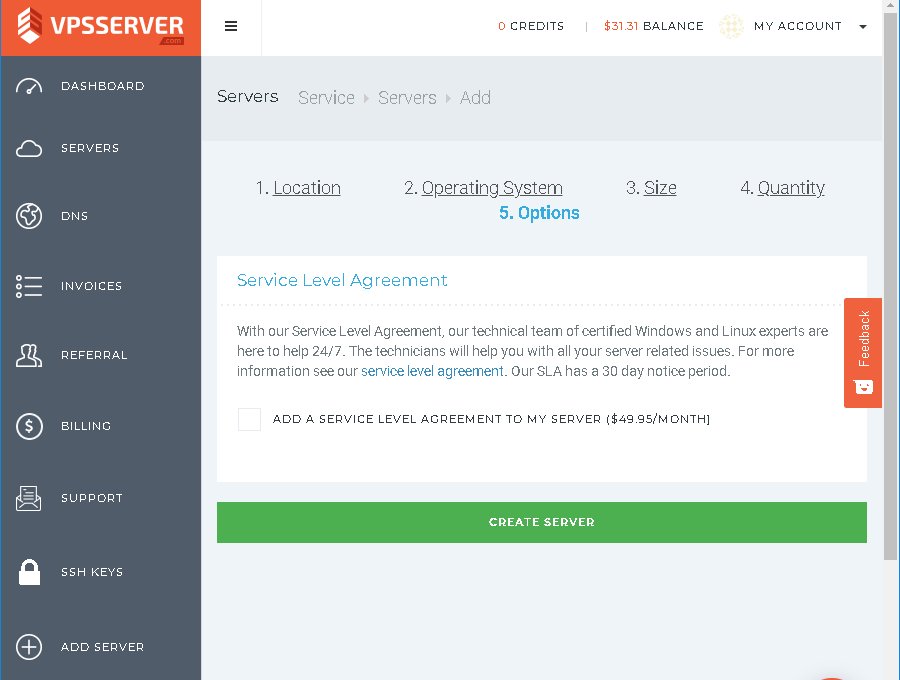Select the DNS globe icon
The image size is (900, 680).
[x=29, y=216]
